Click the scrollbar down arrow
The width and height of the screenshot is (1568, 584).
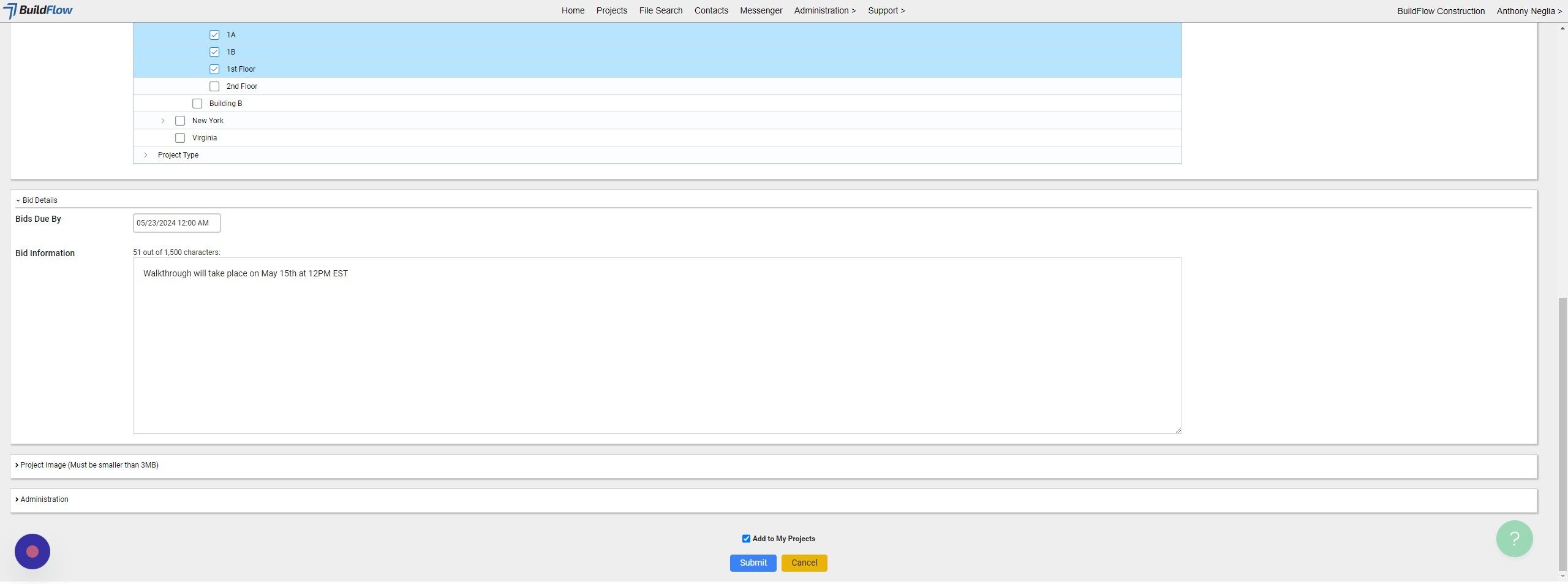pyautogui.click(x=1562, y=577)
